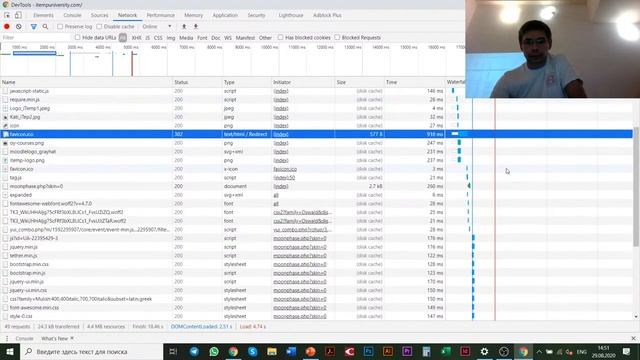This screenshot has width=640, height=360.
Task: Sort requests by the Size column
Action: tap(359, 82)
